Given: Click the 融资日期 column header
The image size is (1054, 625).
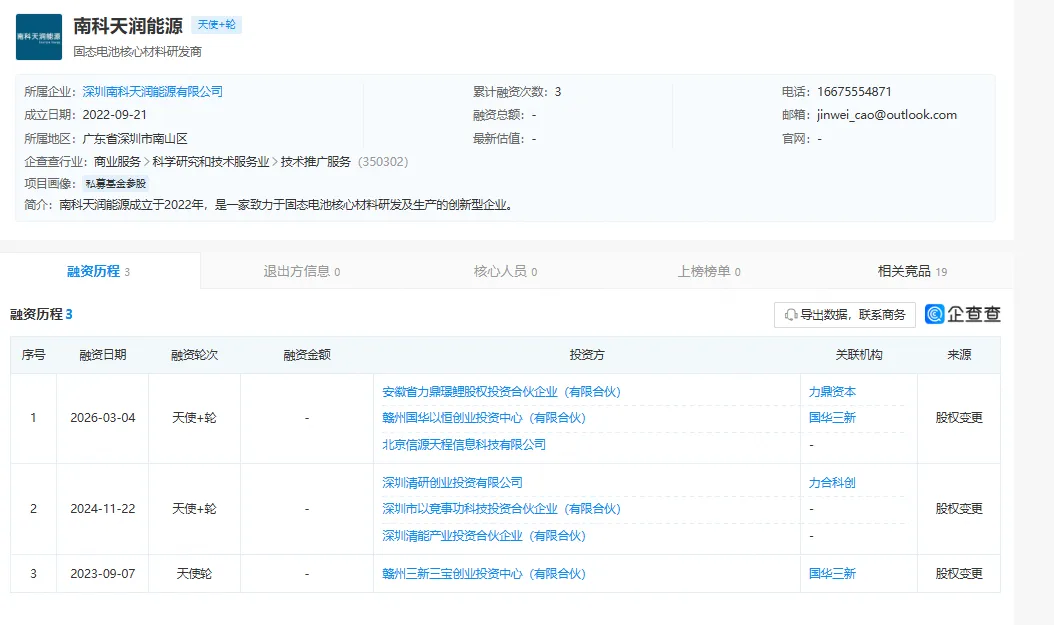Looking at the screenshot, I should pos(103,355).
